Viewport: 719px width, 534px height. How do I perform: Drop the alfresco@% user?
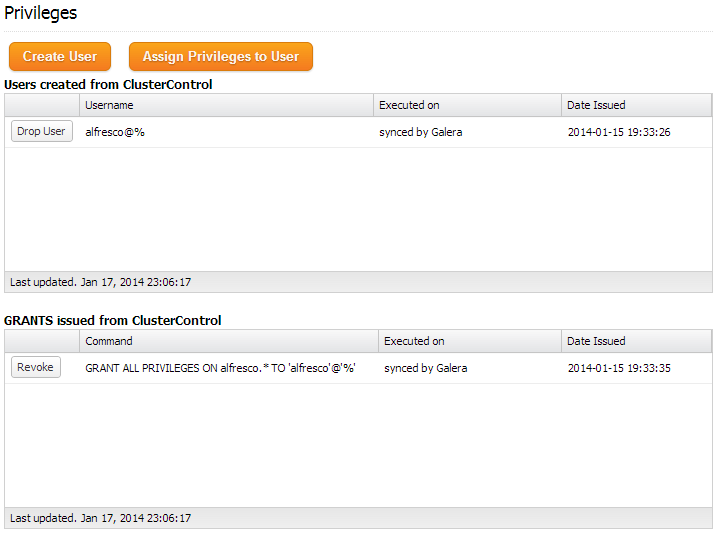coord(42,132)
